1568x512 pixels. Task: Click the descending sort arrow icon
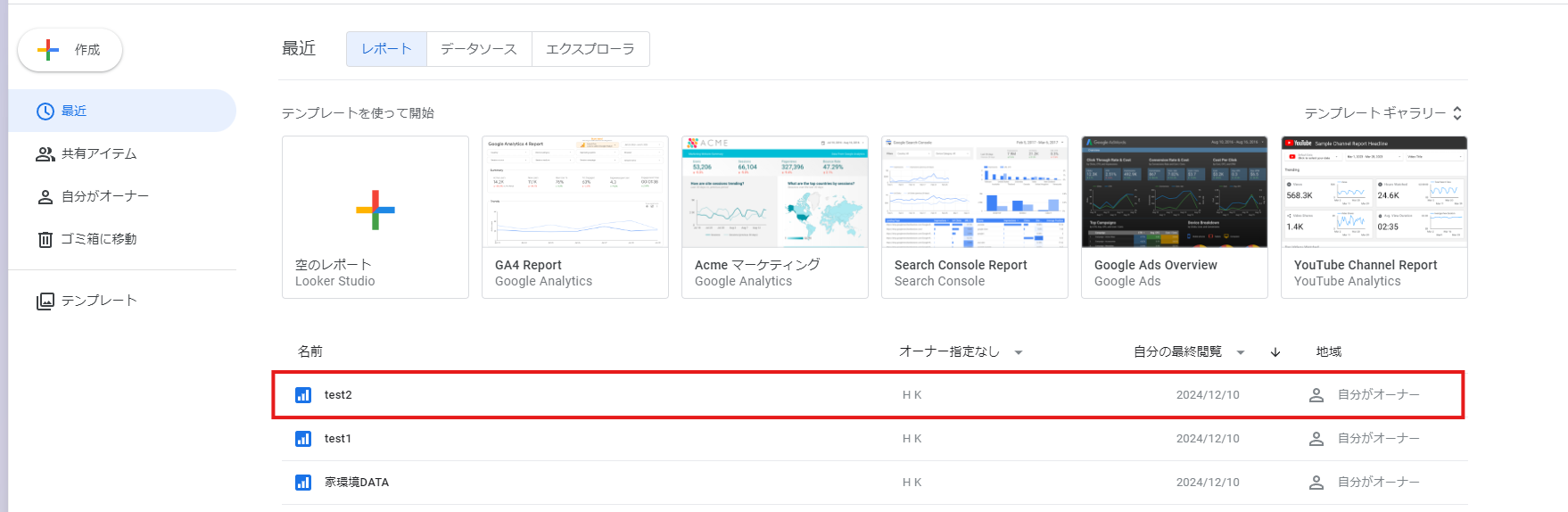click(x=1275, y=351)
